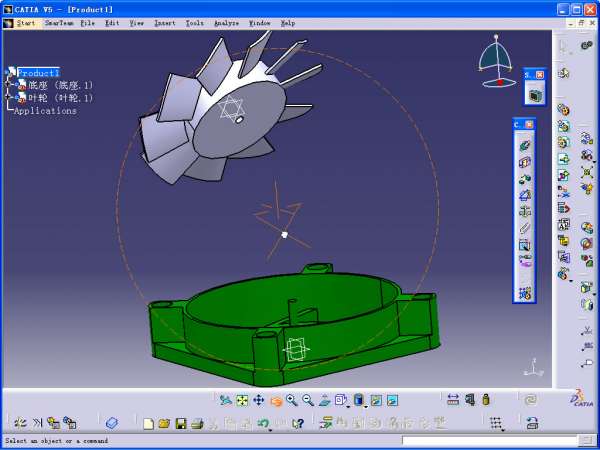Open the Insert menu
This screenshot has height=450, width=600.
[164, 22]
